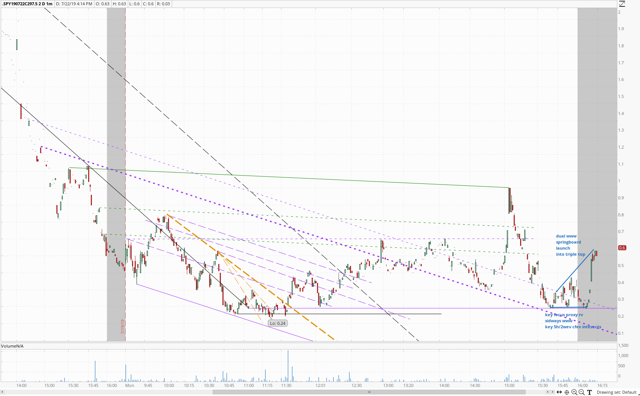Click the C: 0.6 close value

(x=148, y=4)
